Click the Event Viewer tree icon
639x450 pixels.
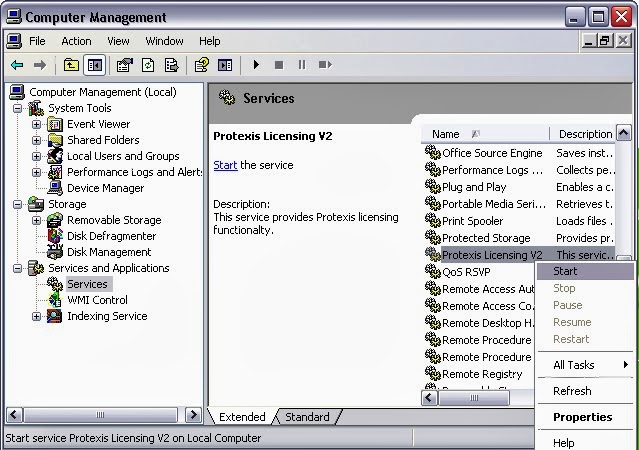[55, 124]
